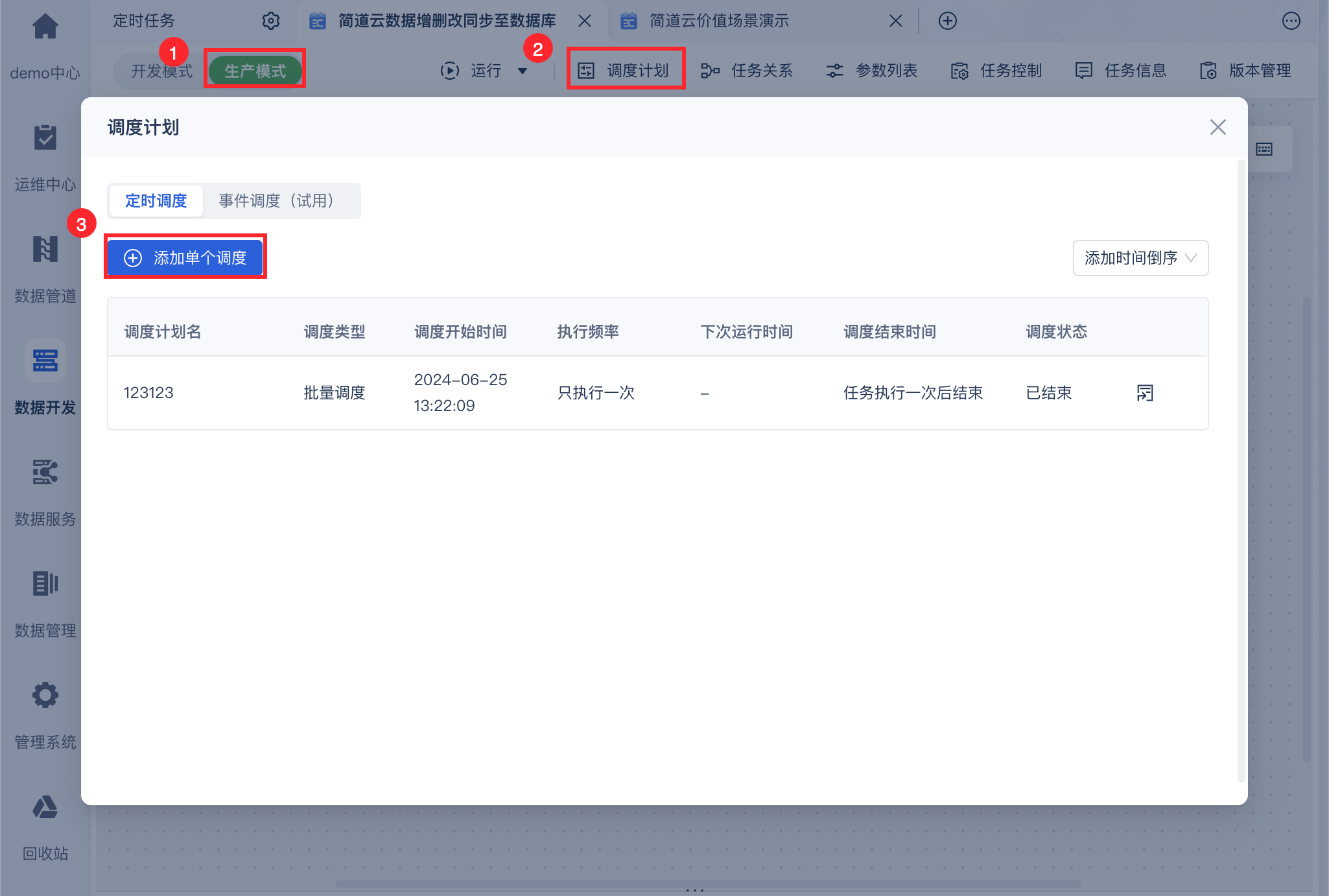Click 调度状态 column header

pyautogui.click(x=1057, y=332)
